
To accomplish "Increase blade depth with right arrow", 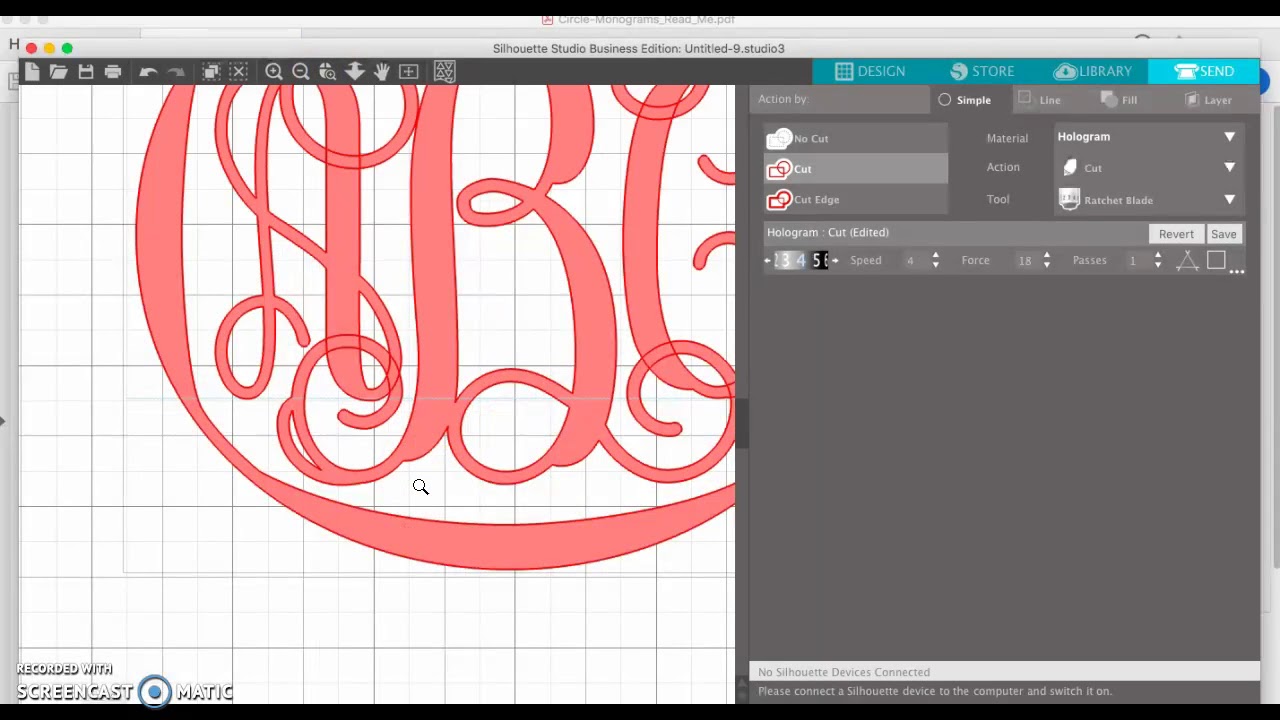I will point(835,261).
